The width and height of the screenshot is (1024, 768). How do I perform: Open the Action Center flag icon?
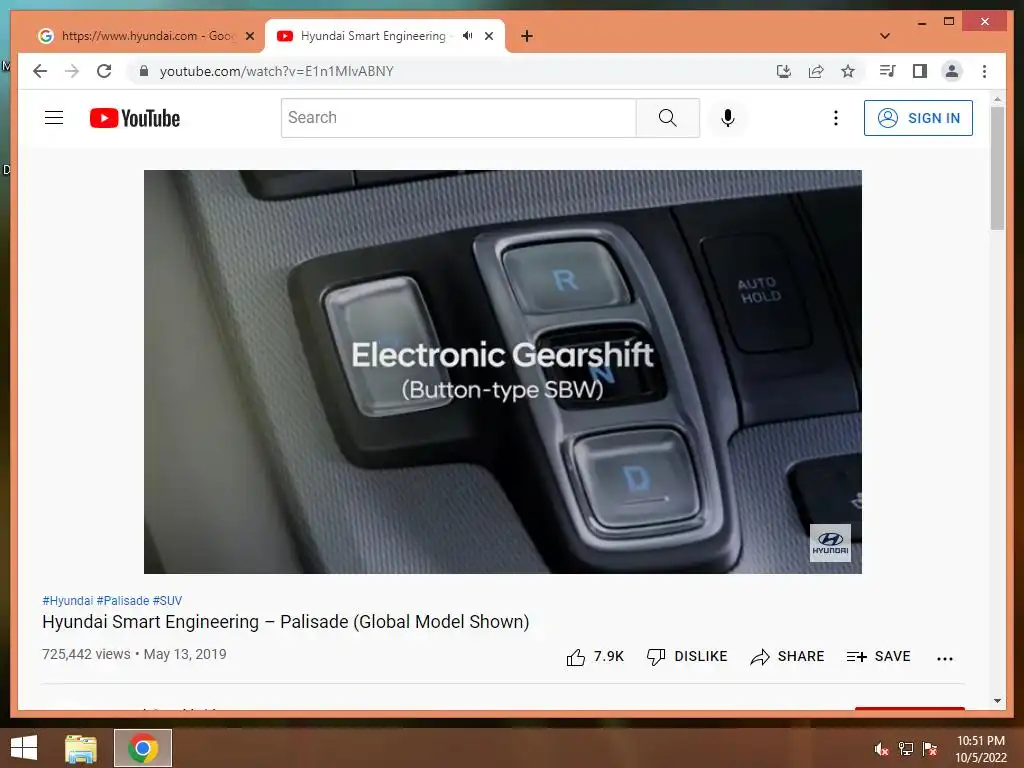(x=930, y=749)
